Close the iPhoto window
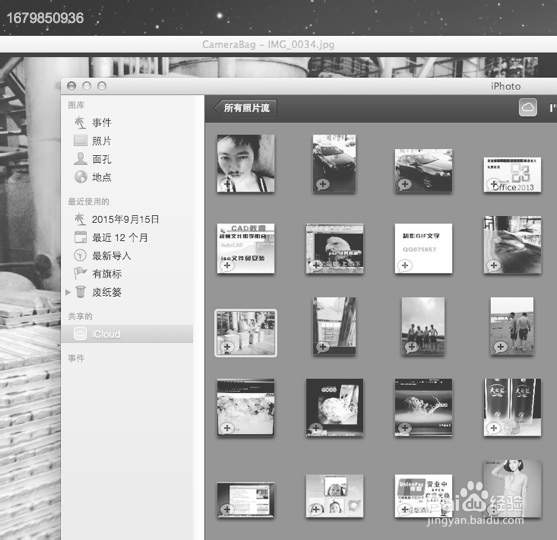557x540 pixels. (x=71, y=86)
